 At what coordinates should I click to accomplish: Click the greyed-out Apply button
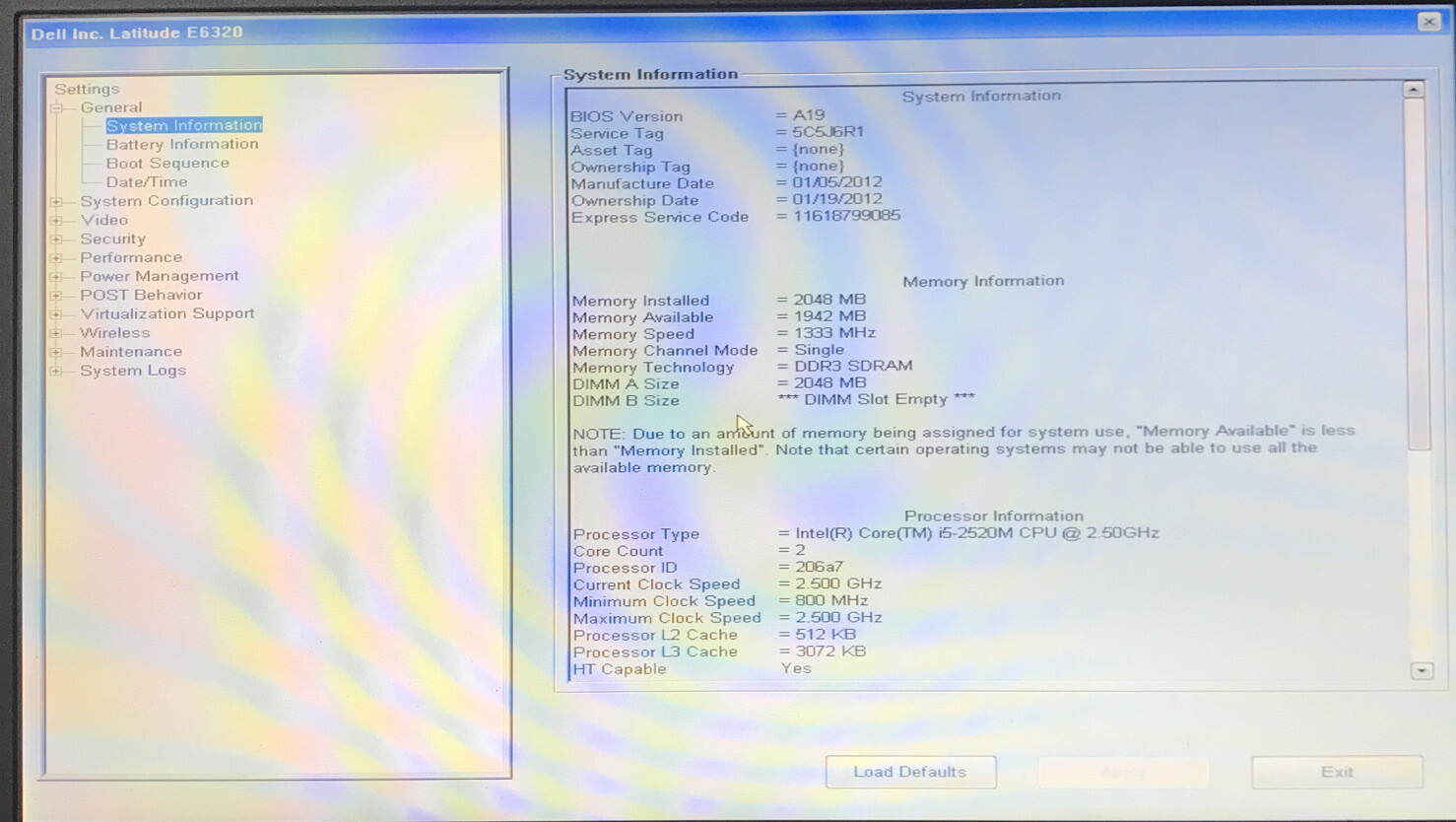click(x=1123, y=772)
